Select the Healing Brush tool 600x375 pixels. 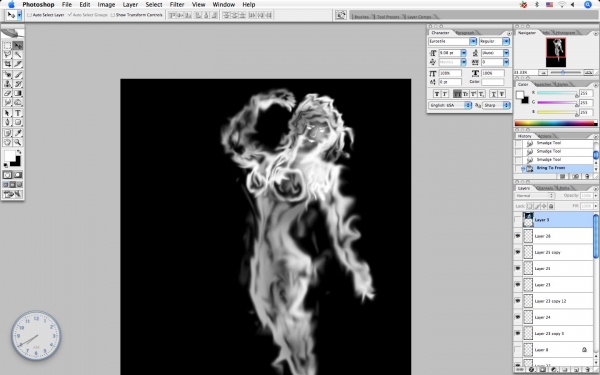[7, 75]
